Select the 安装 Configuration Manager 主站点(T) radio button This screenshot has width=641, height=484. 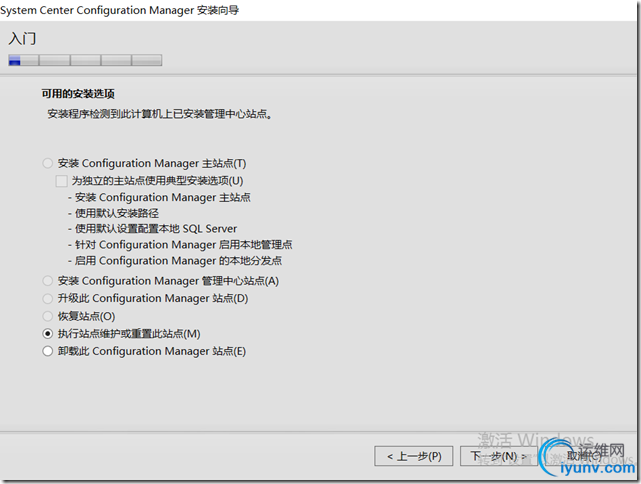[x=48, y=164]
